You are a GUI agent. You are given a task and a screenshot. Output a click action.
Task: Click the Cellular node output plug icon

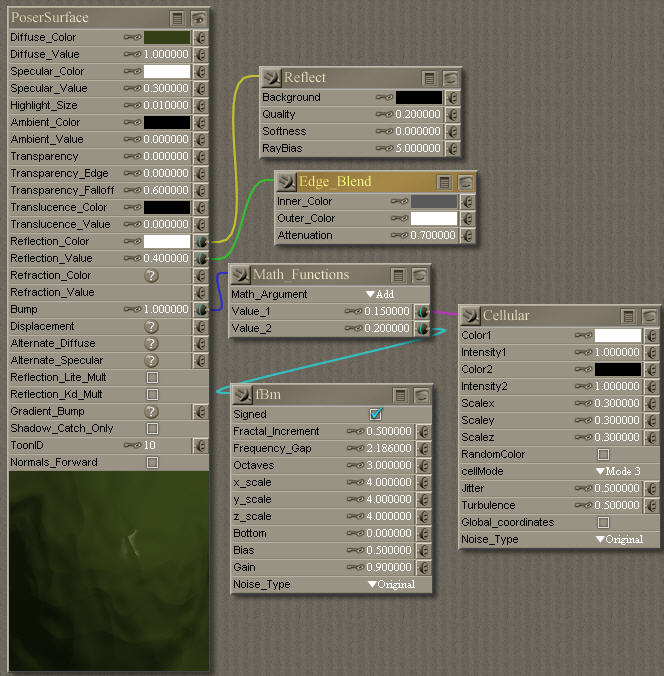tap(470, 316)
